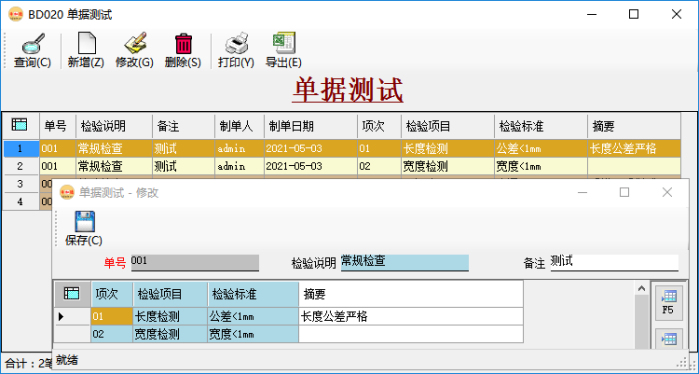Select the 修改(G) edit tool
699x374 pixels.
click(x=134, y=50)
